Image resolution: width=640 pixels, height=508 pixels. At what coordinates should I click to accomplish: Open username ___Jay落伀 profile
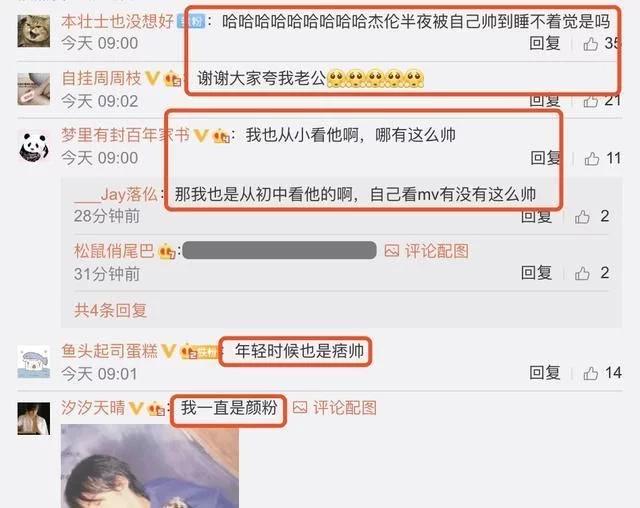point(116,195)
